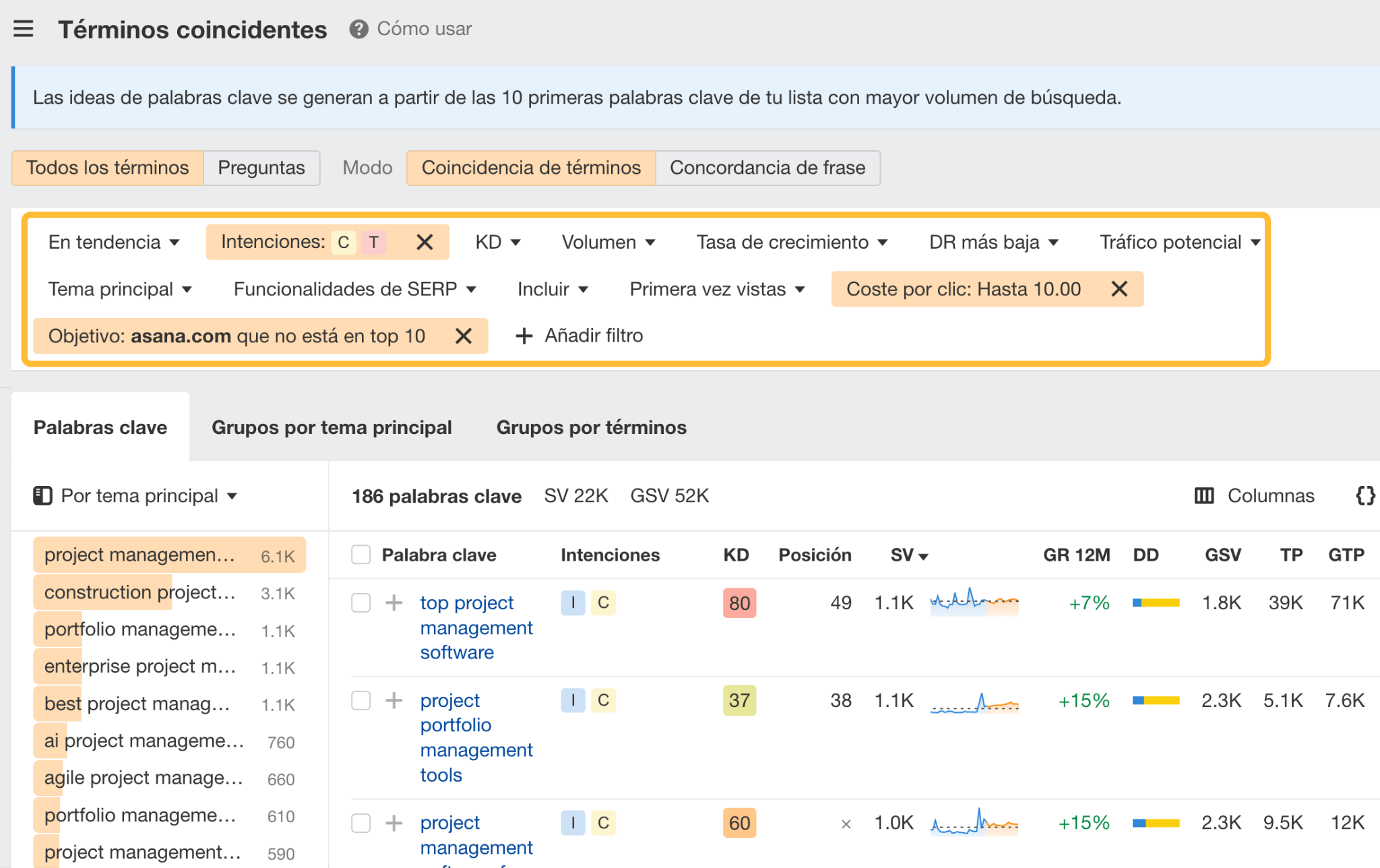Click the help icon next to Términos coincidentes
Image resolution: width=1380 pixels, height=868 pixels.
point(358,28)
